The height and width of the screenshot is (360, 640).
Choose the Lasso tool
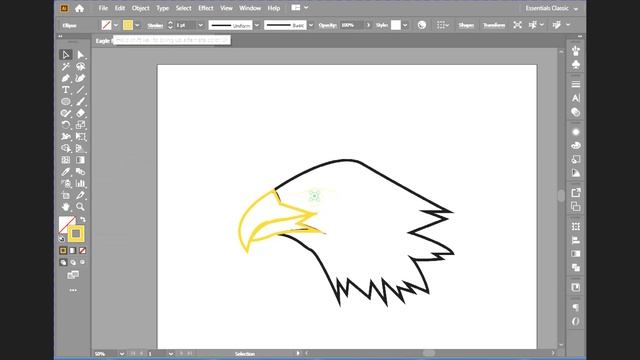pyautogui.click(x=80, y=67)
